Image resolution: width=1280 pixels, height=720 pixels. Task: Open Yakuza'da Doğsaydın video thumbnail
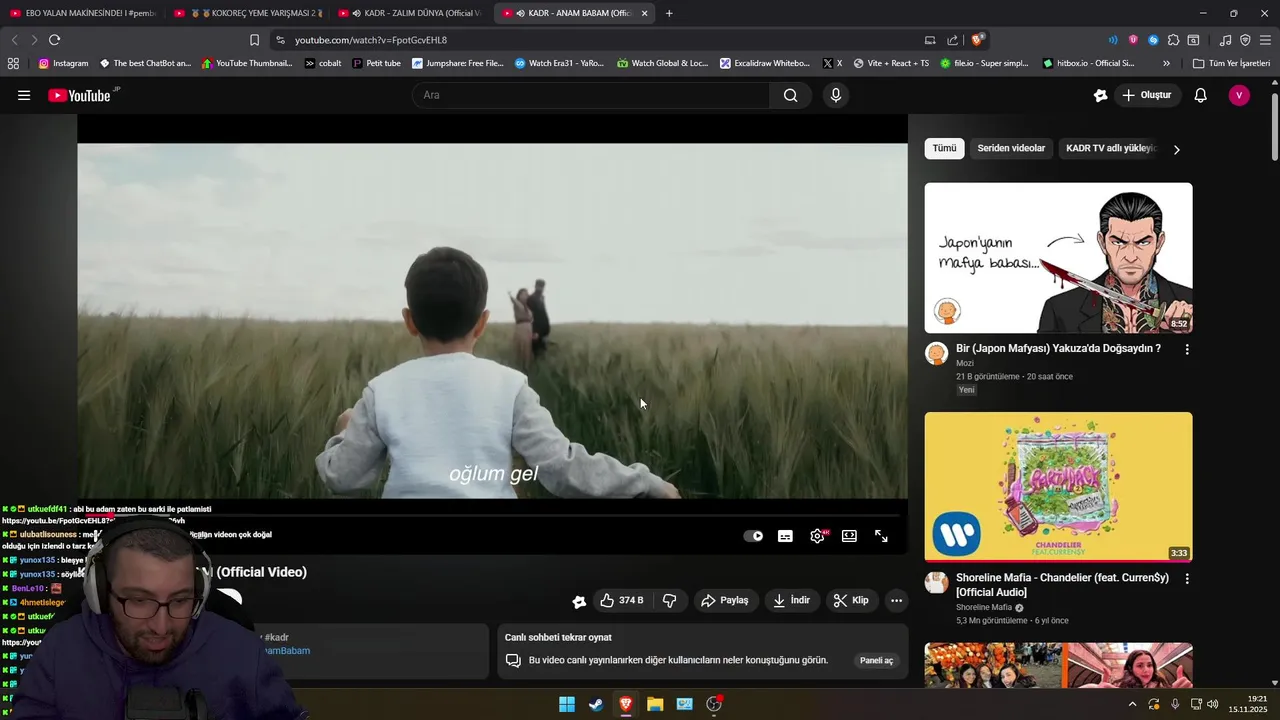[x=1058, y=258]
